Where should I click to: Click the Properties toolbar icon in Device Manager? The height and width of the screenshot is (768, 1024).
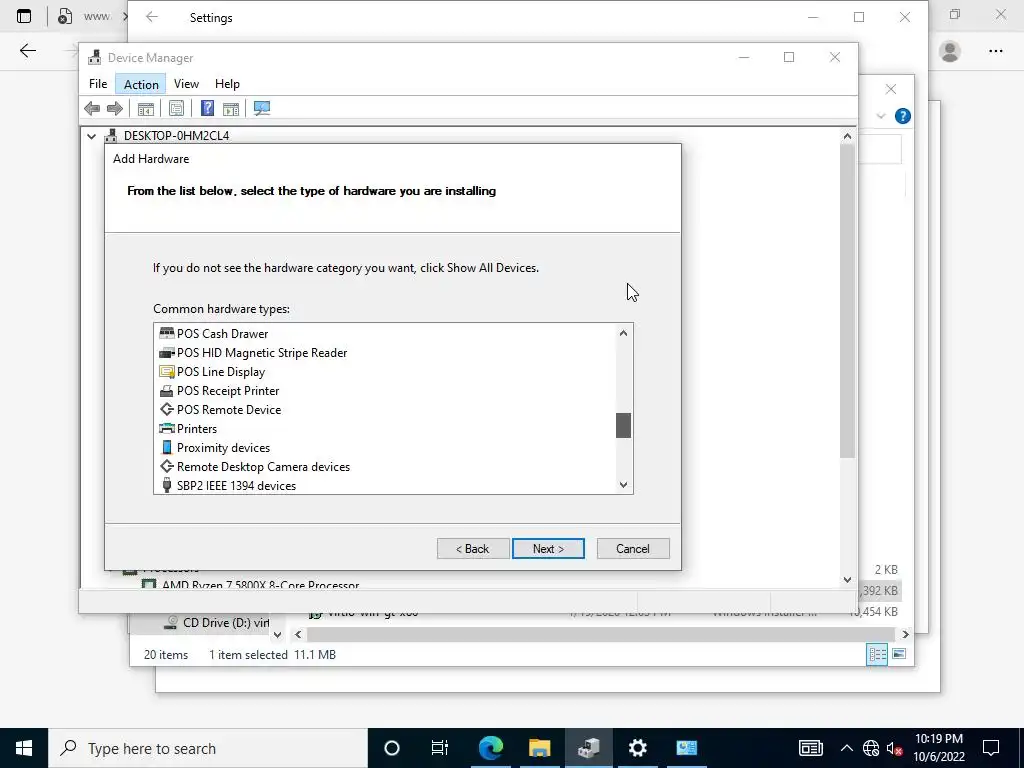(176, 108)
